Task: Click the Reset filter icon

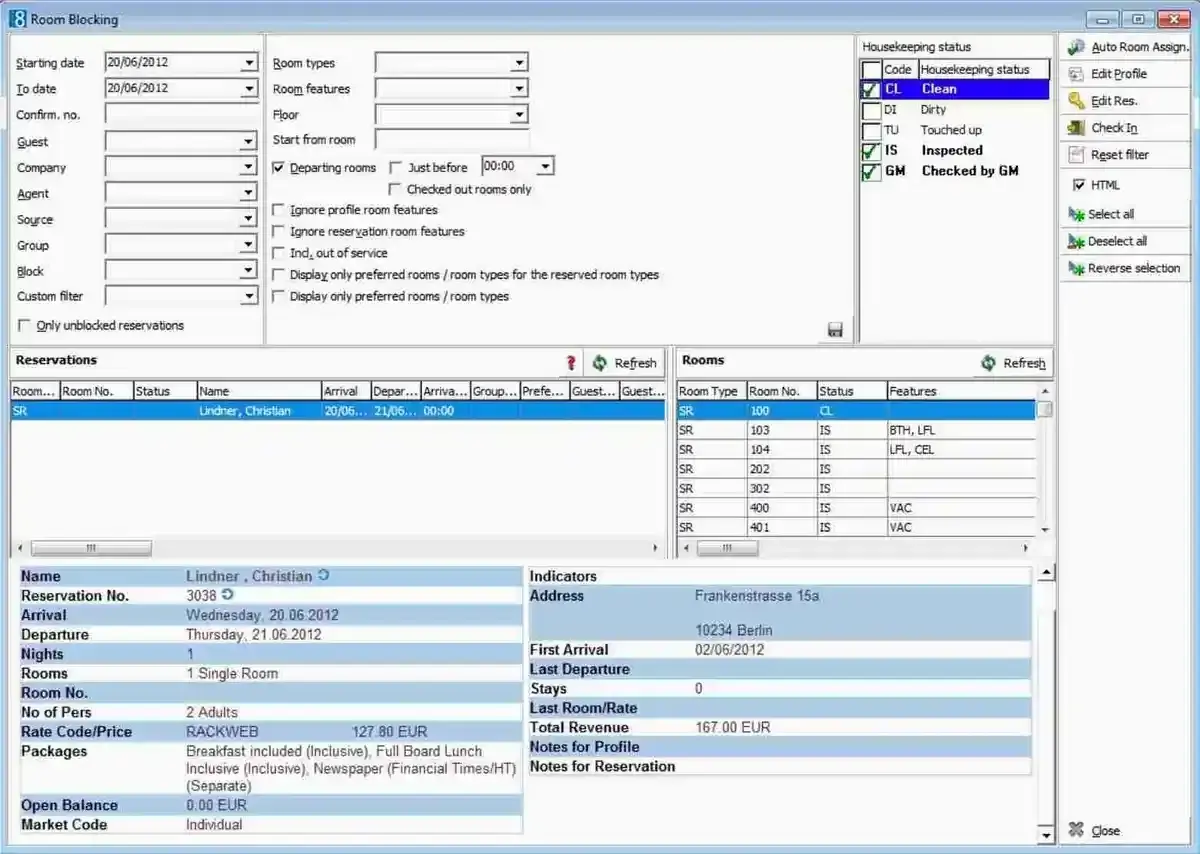Action: point(1076,155)
